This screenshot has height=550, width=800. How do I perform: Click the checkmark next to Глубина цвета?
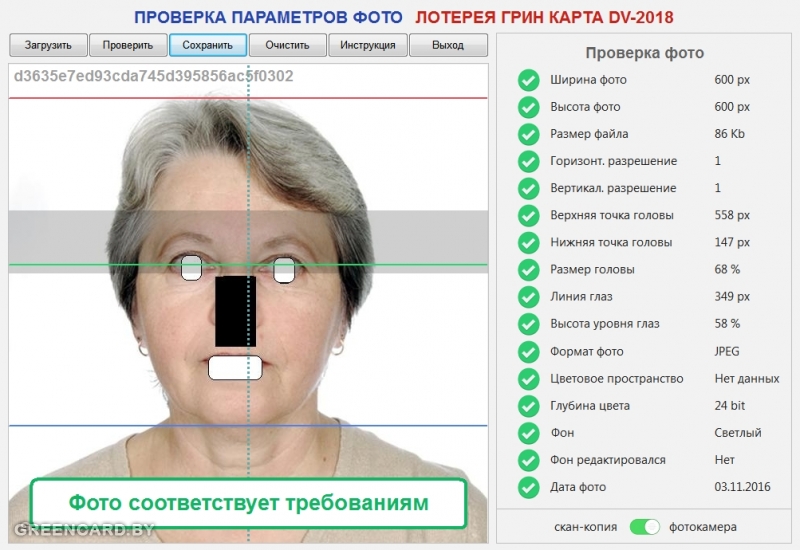529,406
